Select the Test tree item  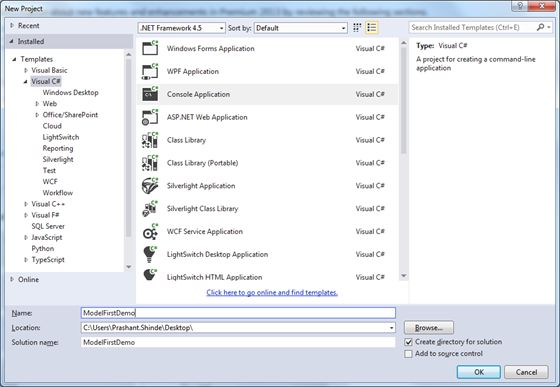click(x=49, y=170)
